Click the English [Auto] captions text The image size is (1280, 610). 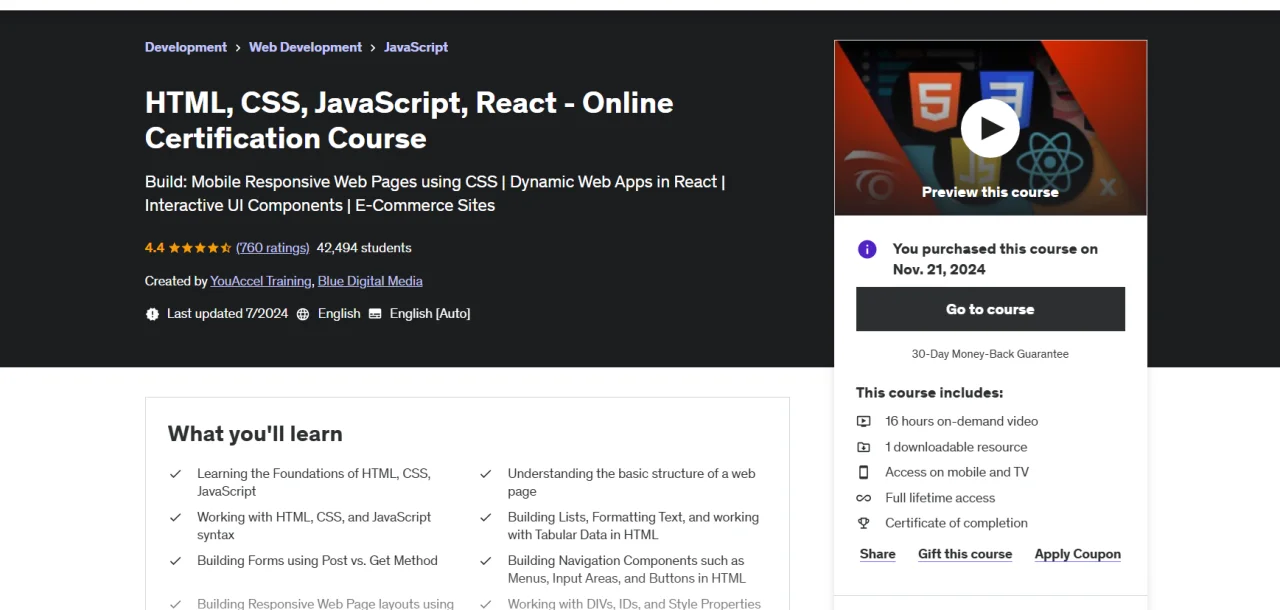coord(430,314)
